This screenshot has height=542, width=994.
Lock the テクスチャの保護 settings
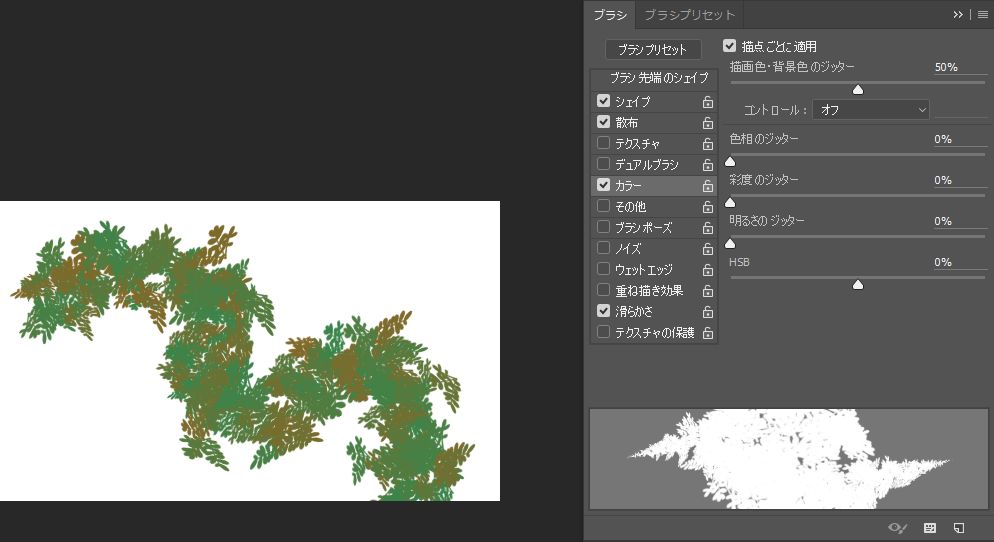pyautogui.click(x=707, y=332)
